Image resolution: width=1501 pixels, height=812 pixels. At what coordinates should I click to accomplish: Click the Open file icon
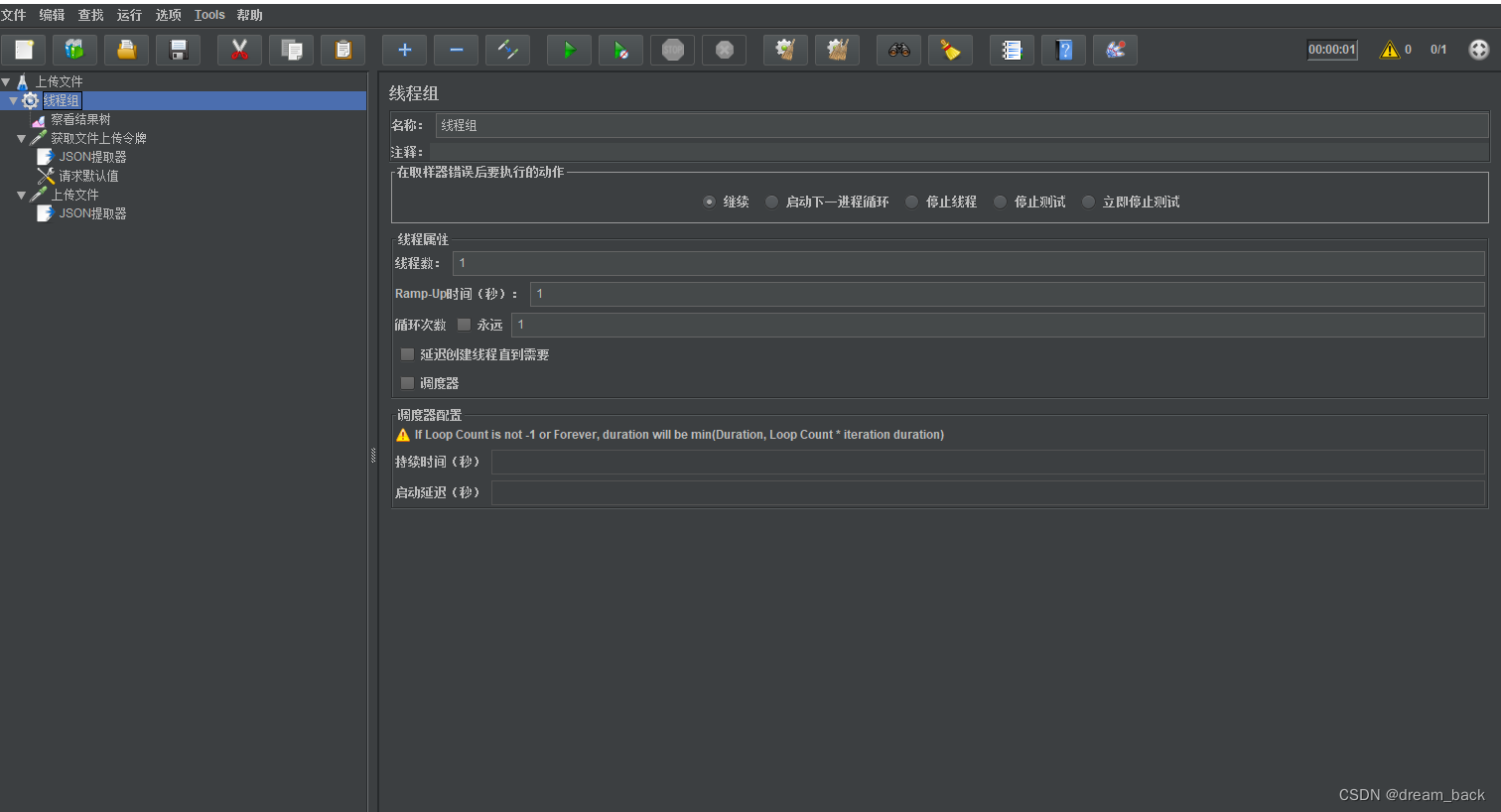click(127, 50)
